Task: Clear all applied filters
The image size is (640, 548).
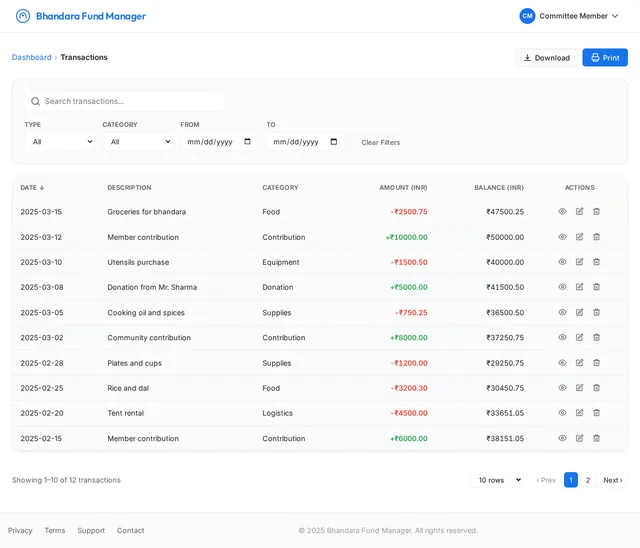Action: point(380,142)
